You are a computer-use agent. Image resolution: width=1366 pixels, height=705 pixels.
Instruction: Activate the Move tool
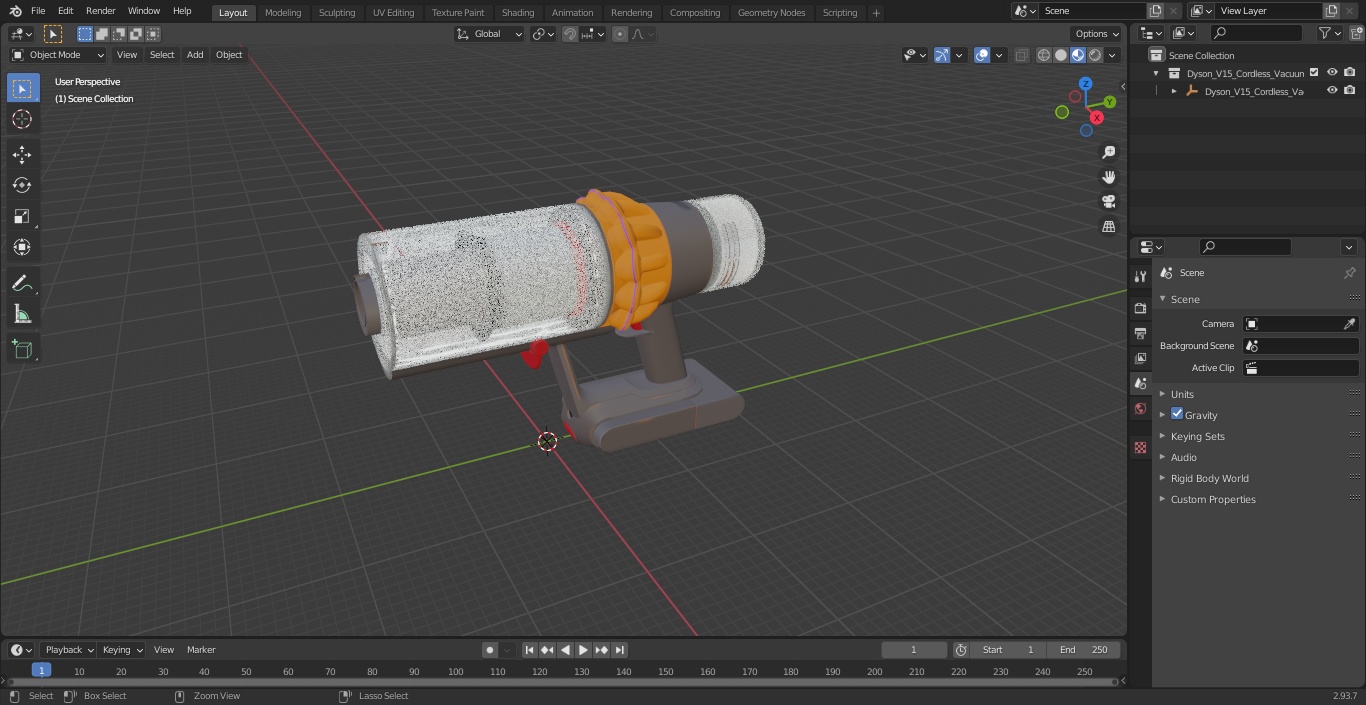click(x=22, y=154)
